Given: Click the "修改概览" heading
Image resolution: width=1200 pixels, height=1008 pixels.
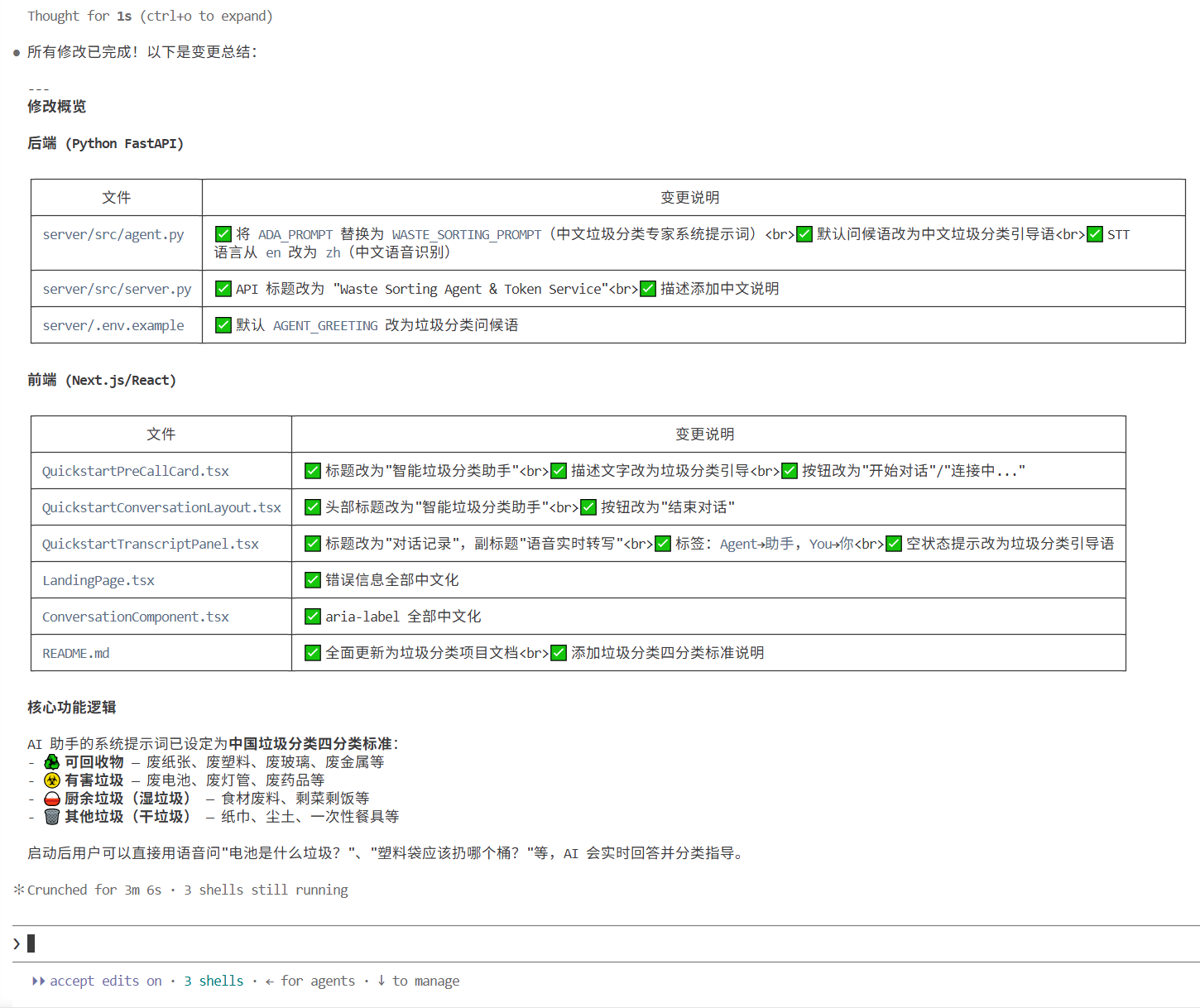Looking at the screenshot, I should [56, 106].
